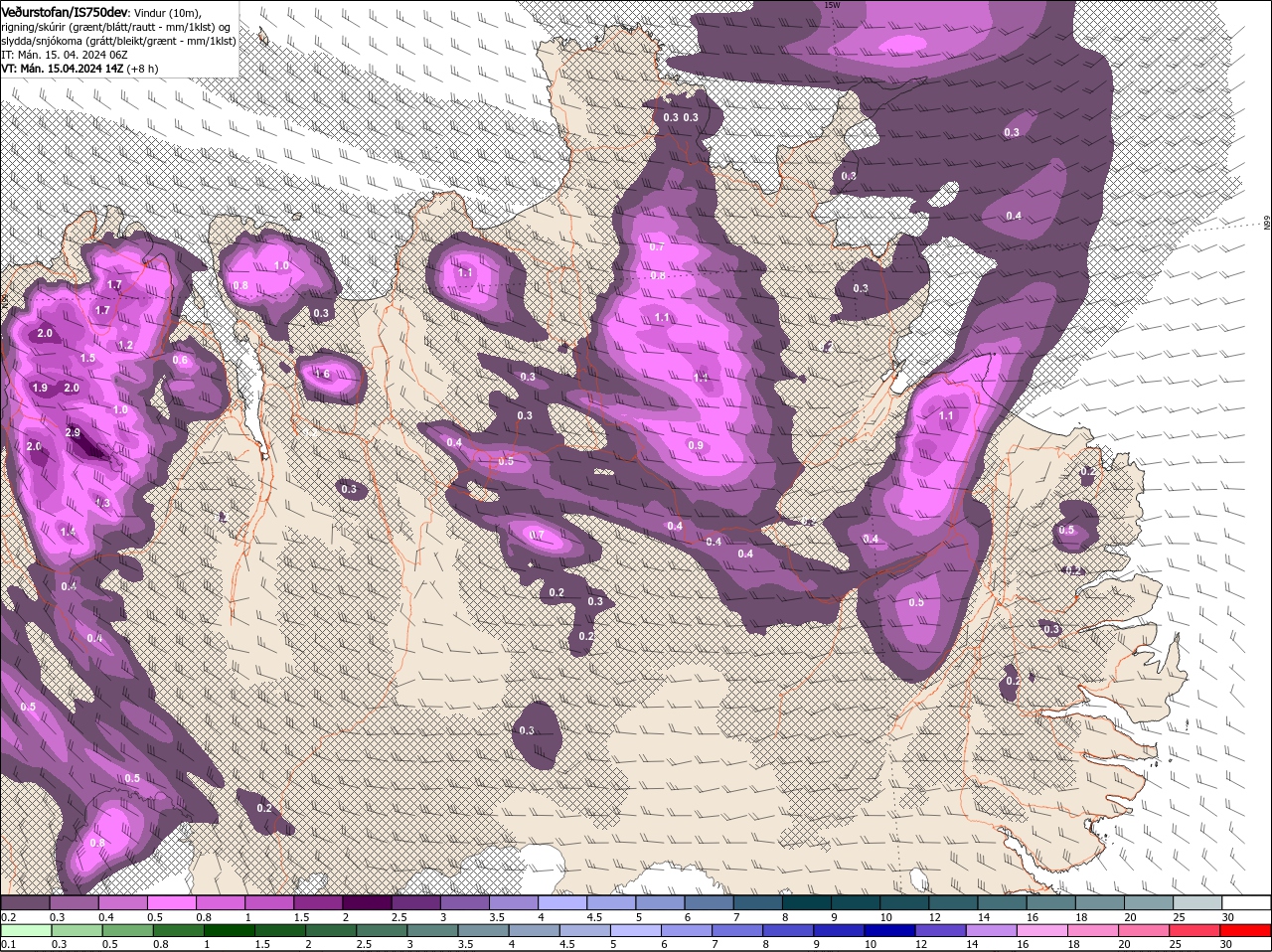Image resolution: width=1272 pixels, height=952 pixels.
Task: Select the pale green 0.1–0.3 rain swatch
Action: pyautogui.click(x=25, y=931)
